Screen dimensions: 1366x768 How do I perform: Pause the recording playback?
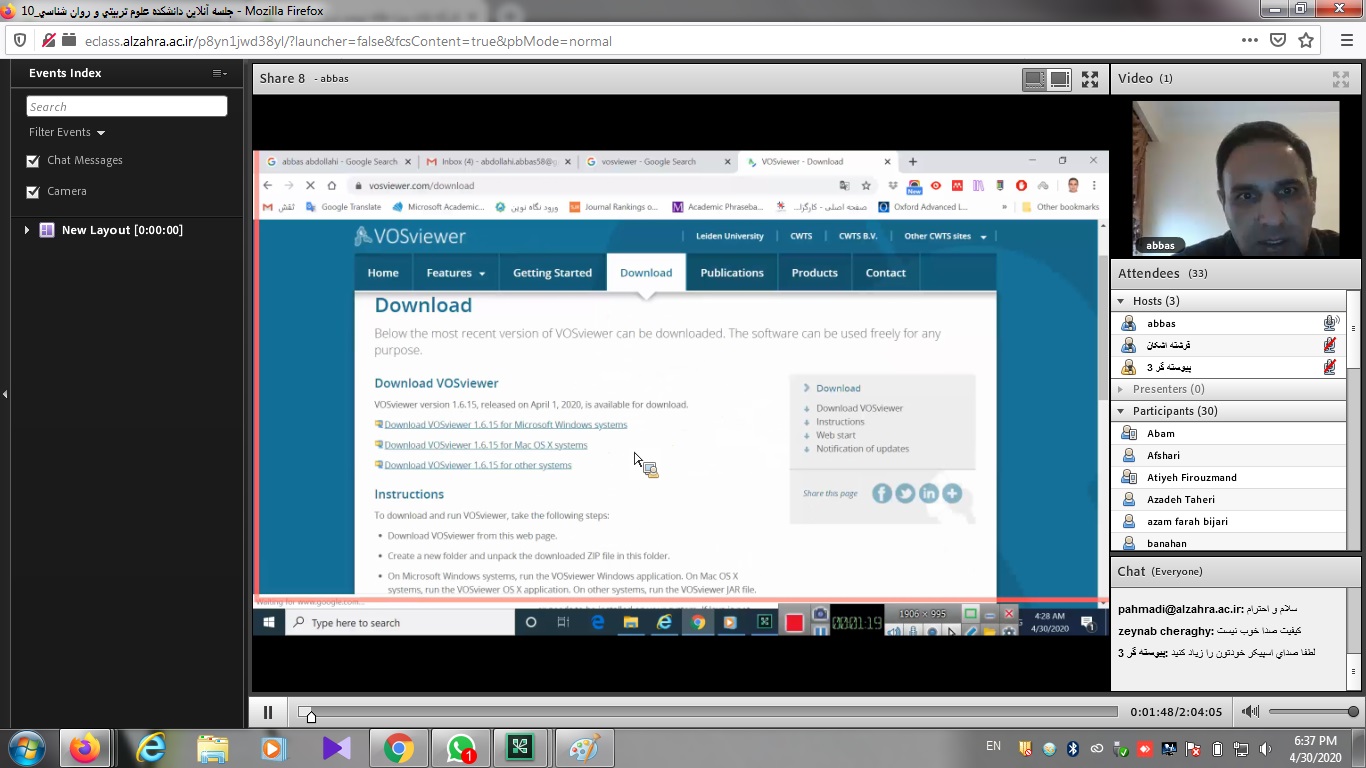pyautogui.click(x=268, y=712)
